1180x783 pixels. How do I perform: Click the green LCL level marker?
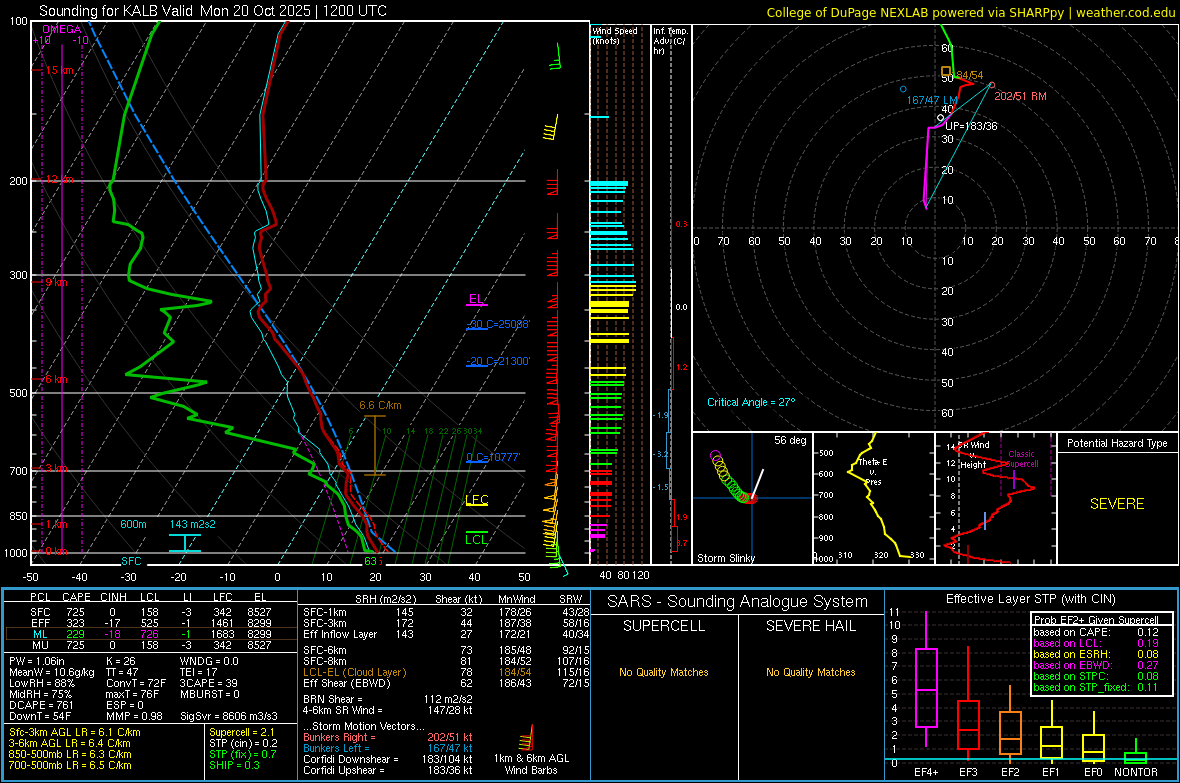pos(477,539)
